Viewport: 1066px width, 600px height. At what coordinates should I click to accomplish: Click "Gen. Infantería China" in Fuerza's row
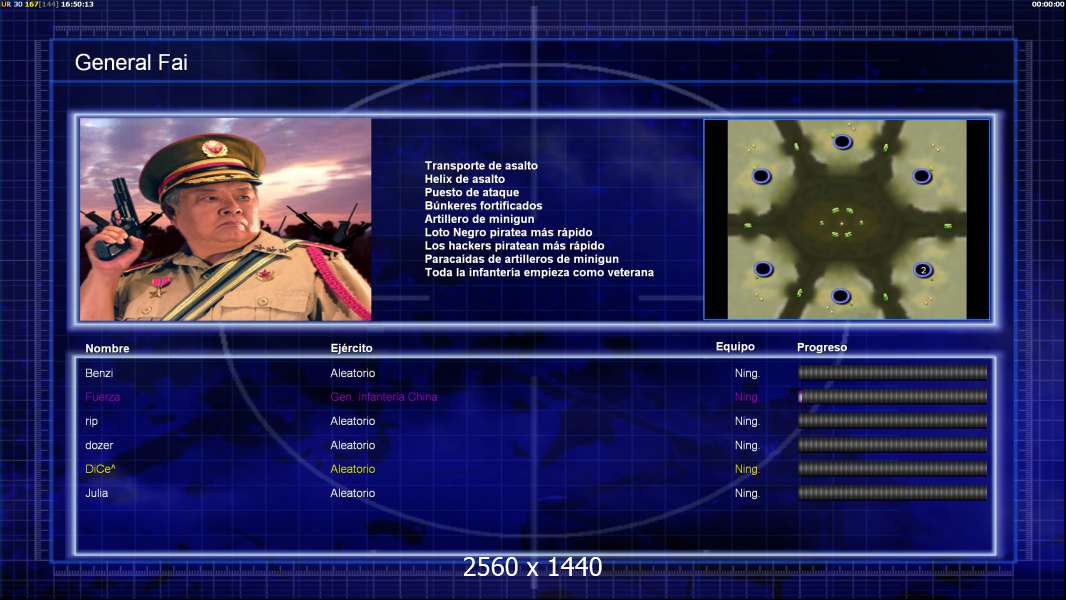tap(384, 397)
